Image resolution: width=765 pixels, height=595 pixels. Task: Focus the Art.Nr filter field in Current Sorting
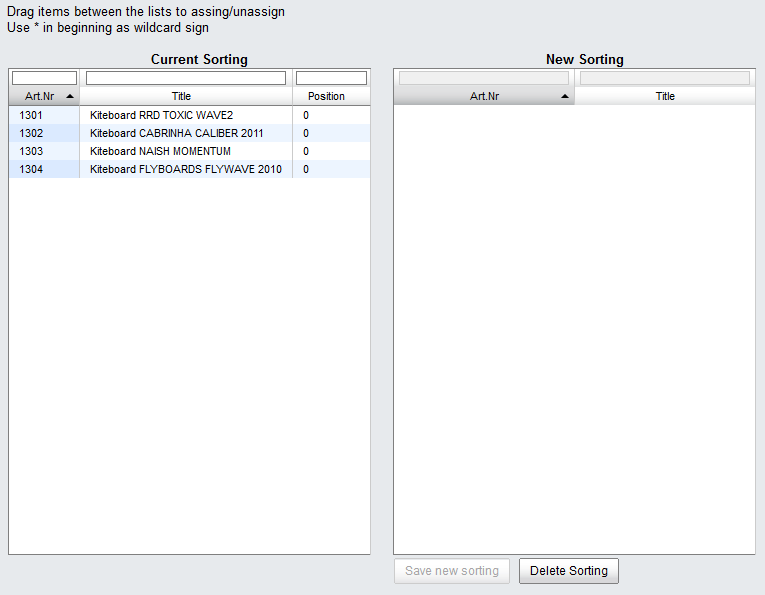pyautogui.click(x=44, y=78)
